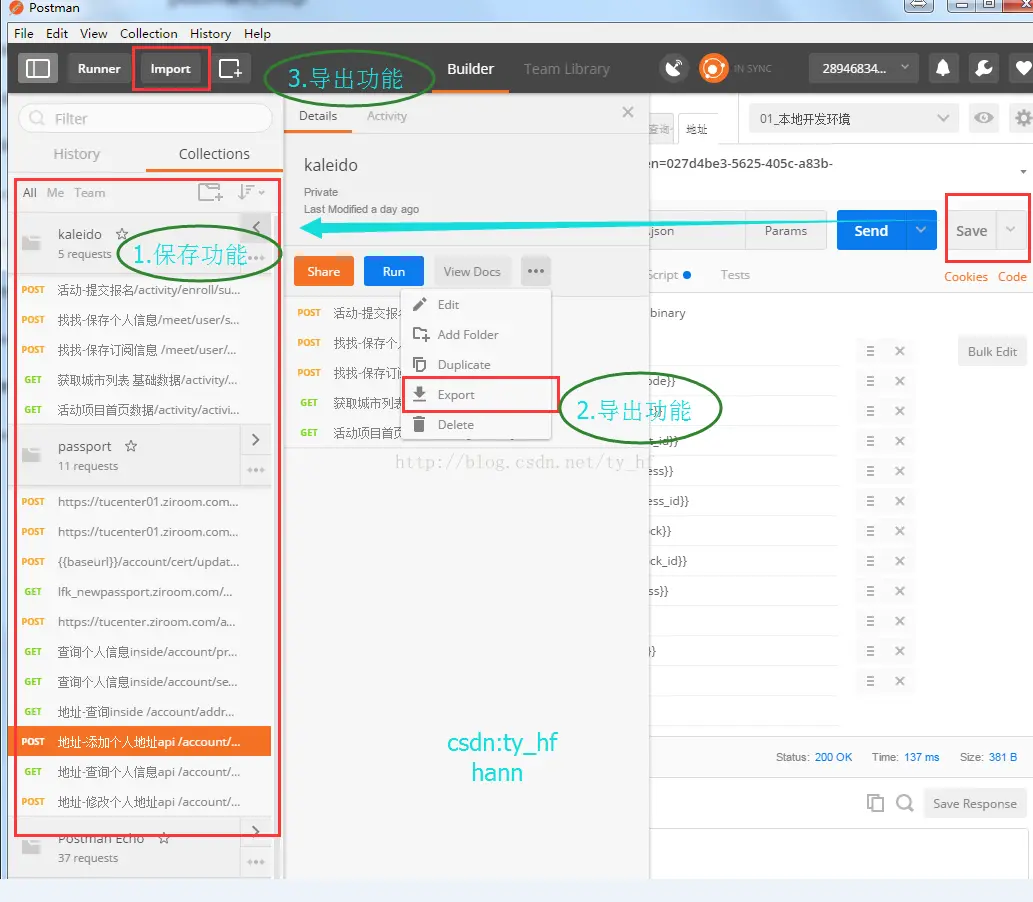The height and width of the screenshot is (902, 1033).
Task: Click the orange sync status icon
Action: coord(713,69)
